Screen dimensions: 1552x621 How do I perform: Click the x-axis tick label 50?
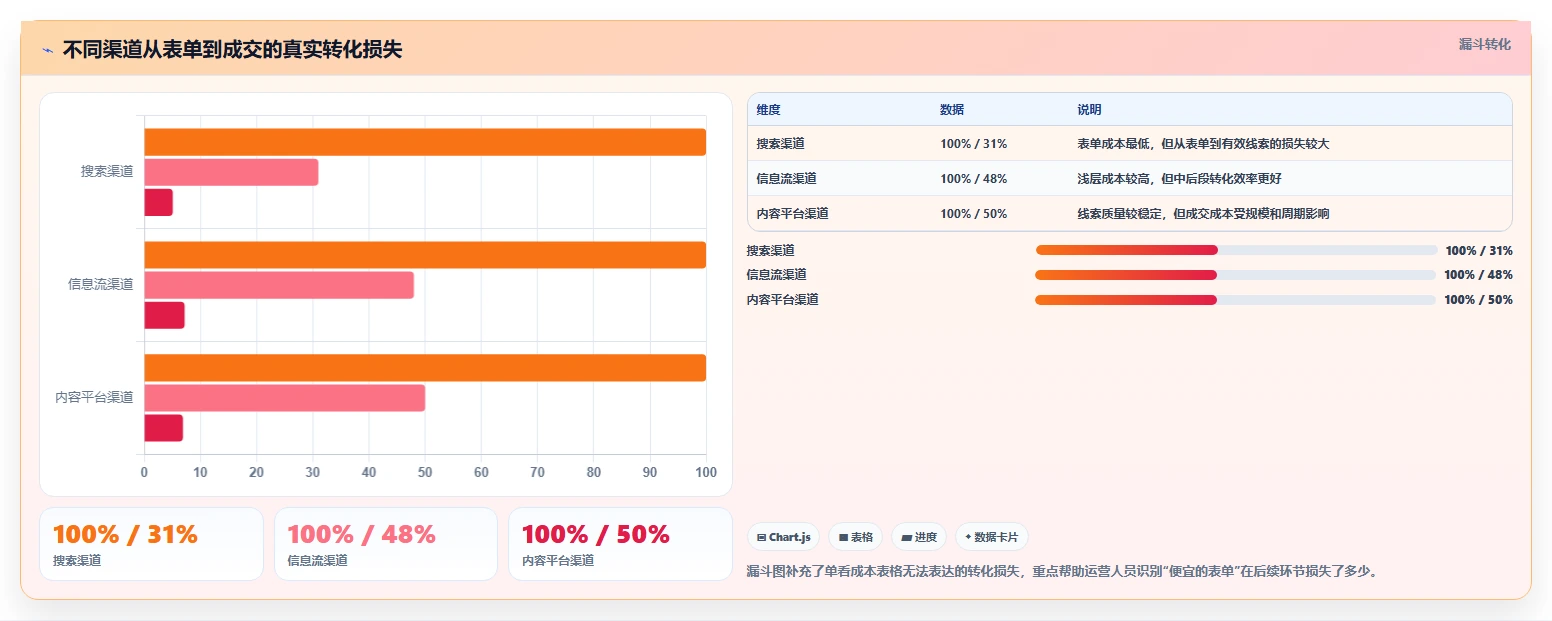point(425,472)
